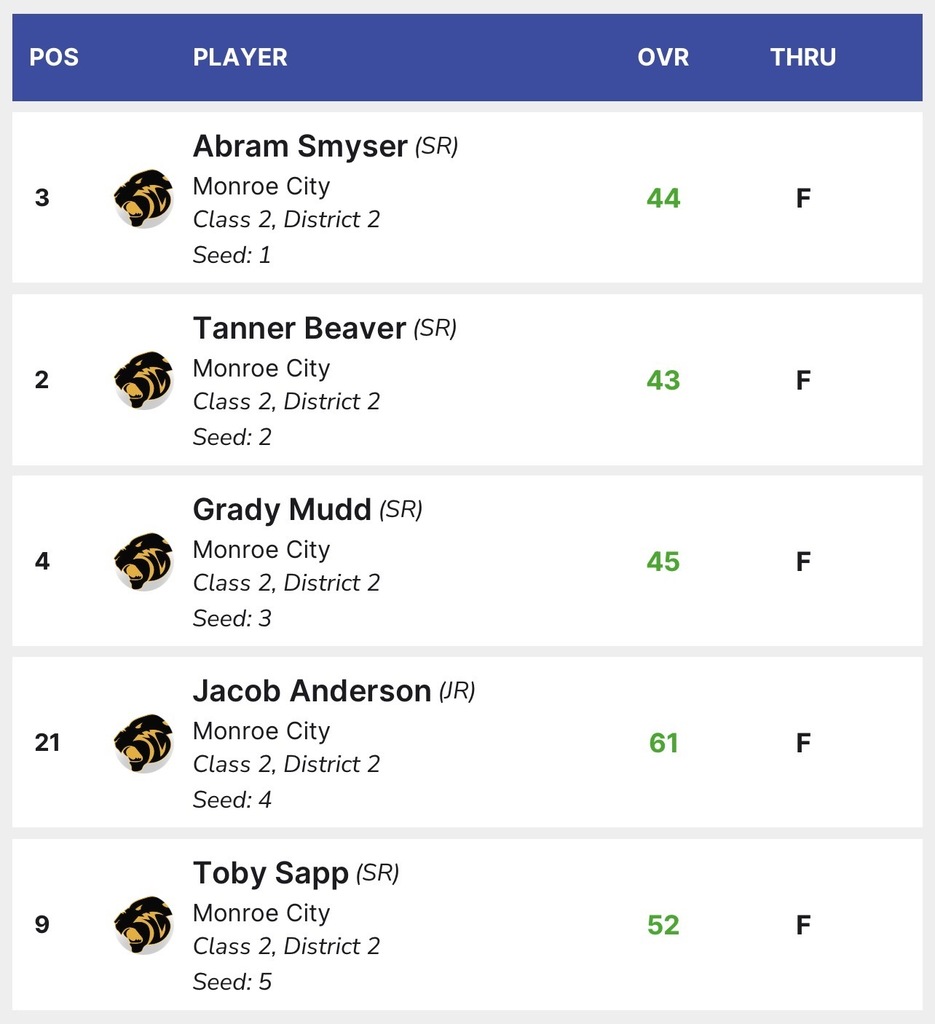The width and height of the screenshot is (935, 1024).
Task: Open Abram Smyser's player profile
Action: tap(300, 146)
